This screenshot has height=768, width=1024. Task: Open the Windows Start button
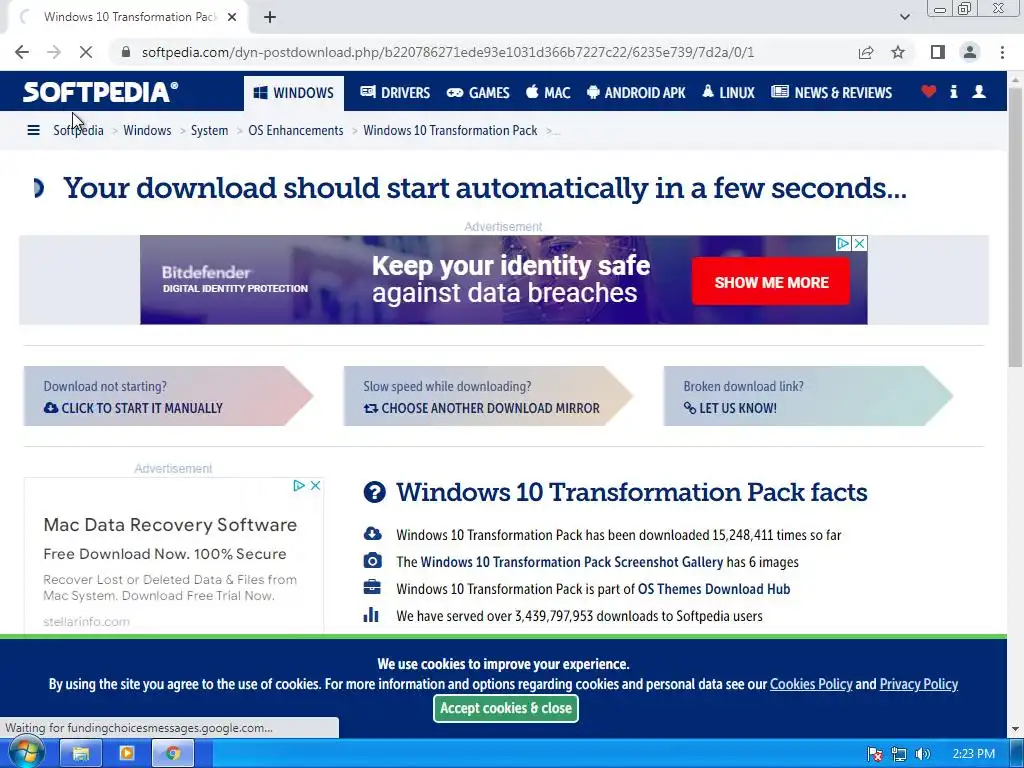pyautogui.click(x=25, y=754)
